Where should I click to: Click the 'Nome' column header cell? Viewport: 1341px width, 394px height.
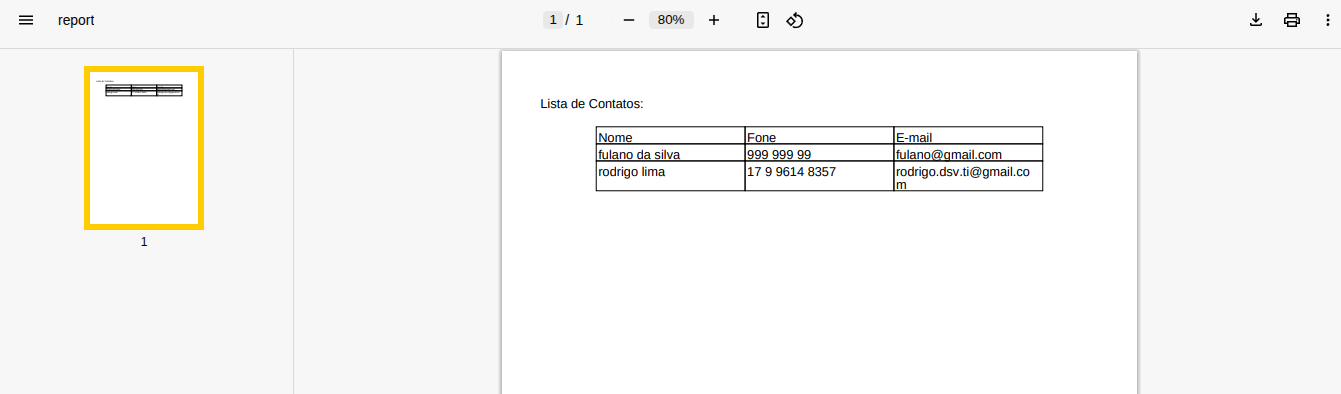pos(670,135)
